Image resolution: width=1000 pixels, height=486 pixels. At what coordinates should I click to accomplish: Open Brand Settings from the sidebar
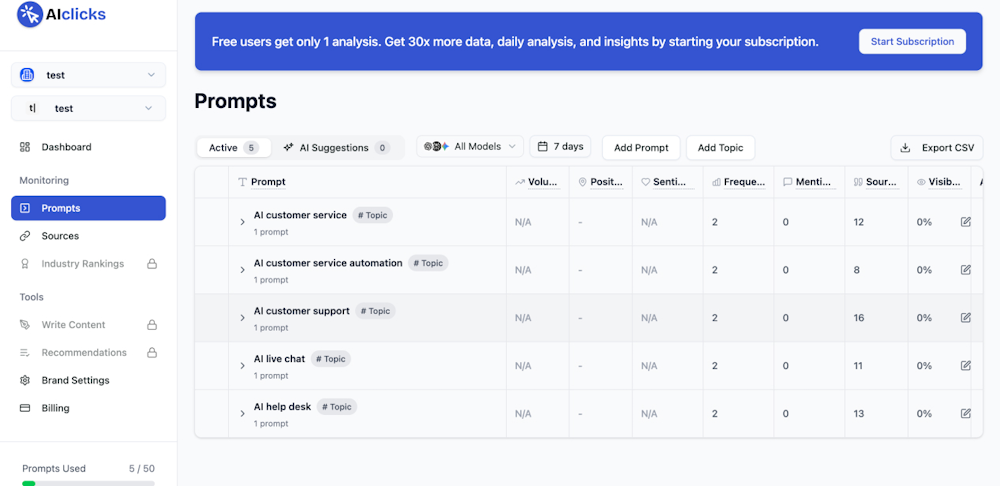click(75, 380)
